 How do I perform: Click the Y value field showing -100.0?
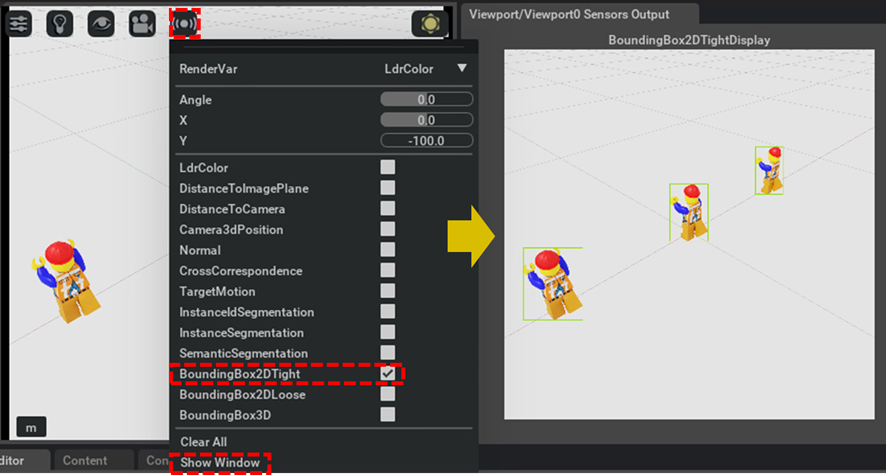tap(427, 141)
